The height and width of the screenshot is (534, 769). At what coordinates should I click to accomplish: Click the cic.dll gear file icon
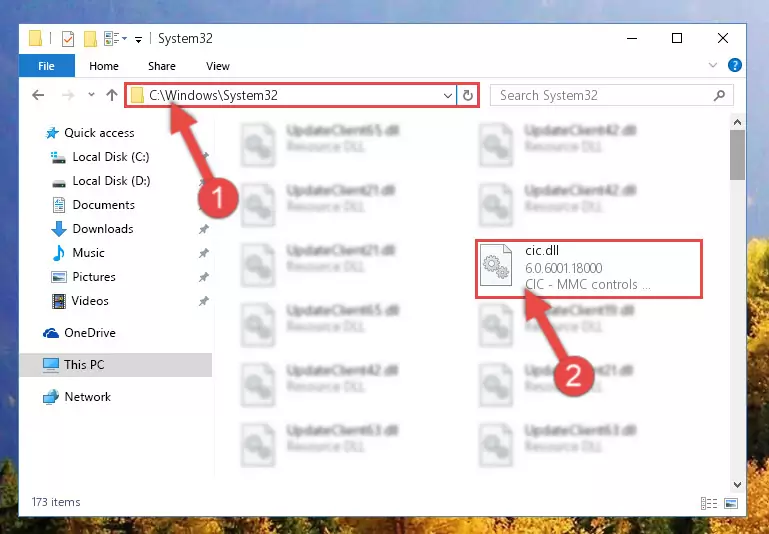[496, 265]
